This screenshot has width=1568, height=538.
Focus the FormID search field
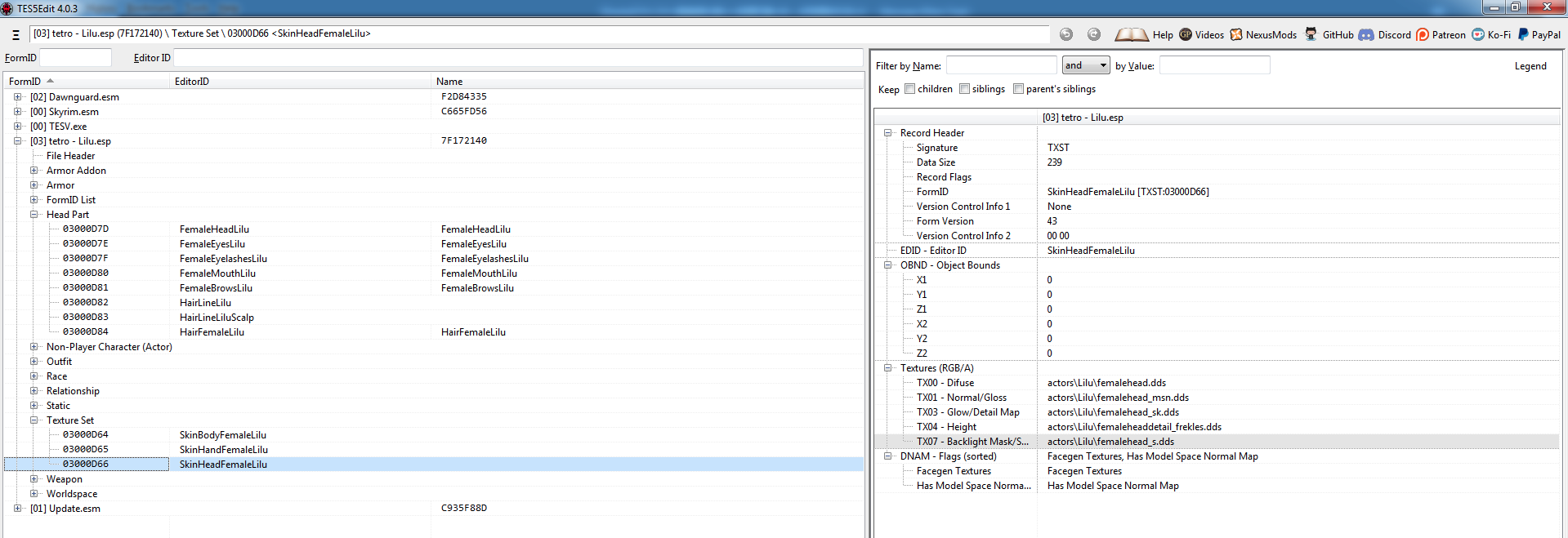75,58
